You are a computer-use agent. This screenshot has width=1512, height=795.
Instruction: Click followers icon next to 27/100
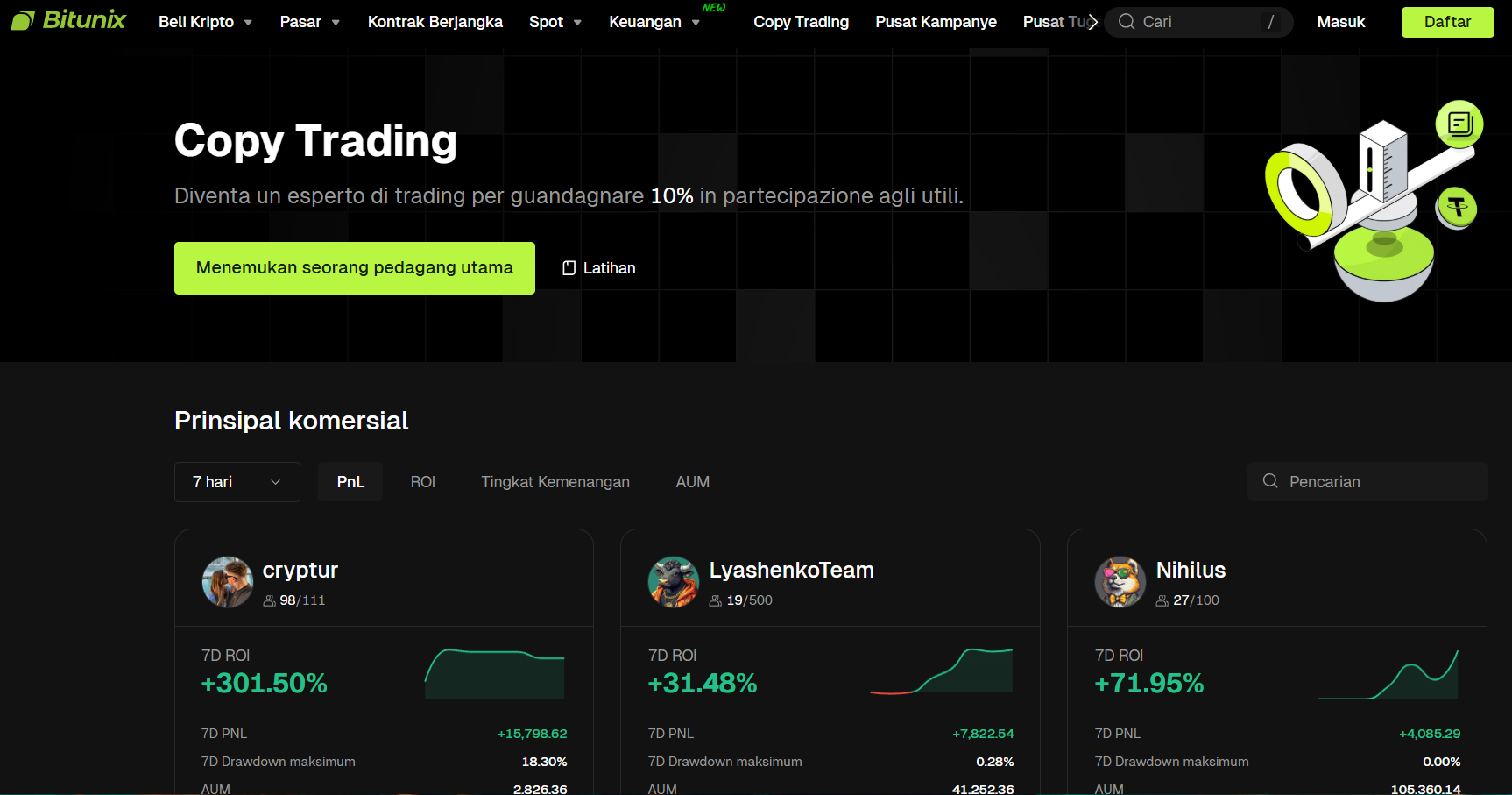pos(1162,600)
